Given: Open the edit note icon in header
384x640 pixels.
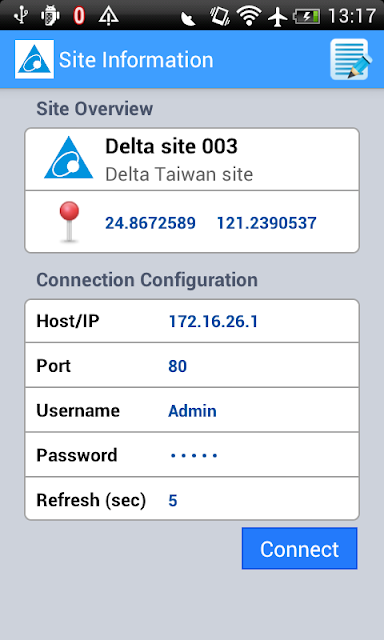Looking at the screenshot, I should (x=351, y=59).
